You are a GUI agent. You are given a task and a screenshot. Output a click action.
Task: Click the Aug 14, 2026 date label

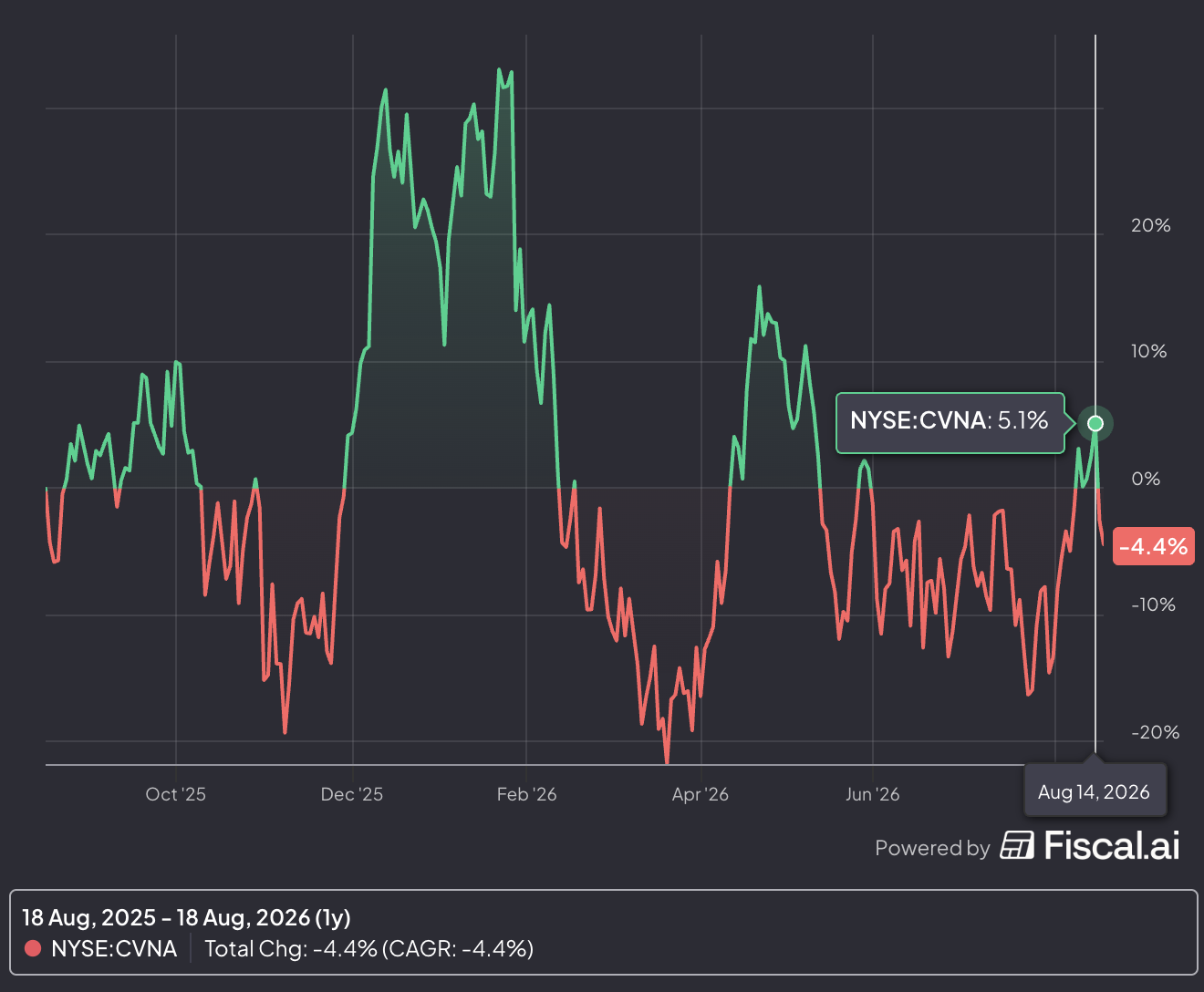coord(1095,791)
